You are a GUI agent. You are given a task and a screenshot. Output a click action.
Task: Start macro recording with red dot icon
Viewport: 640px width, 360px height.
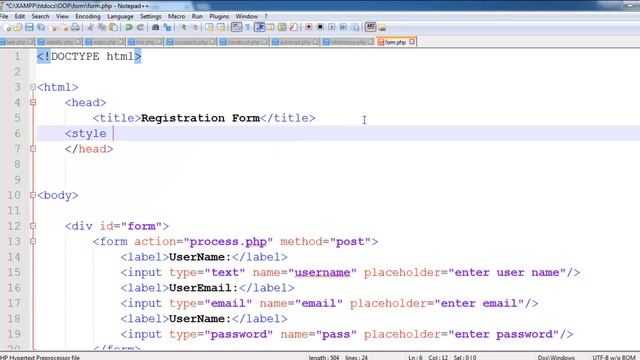[309, 27]
